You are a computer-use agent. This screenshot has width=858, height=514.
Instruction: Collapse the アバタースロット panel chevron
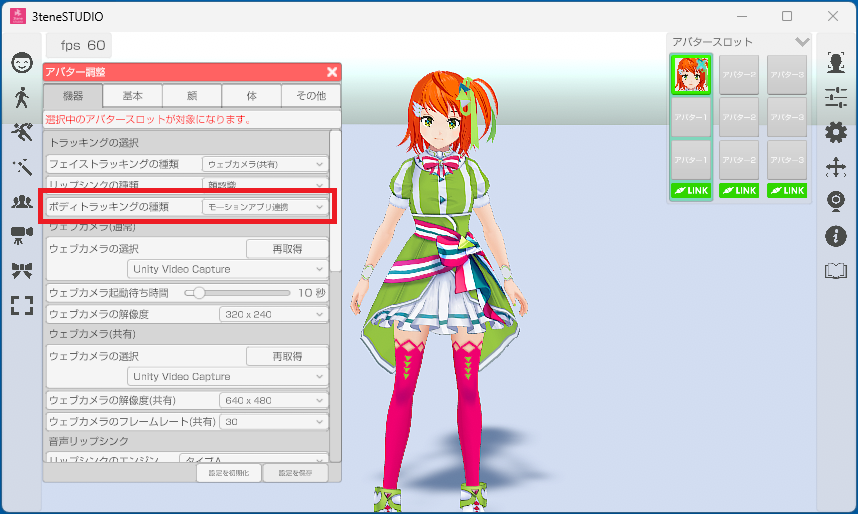(802, 42)
